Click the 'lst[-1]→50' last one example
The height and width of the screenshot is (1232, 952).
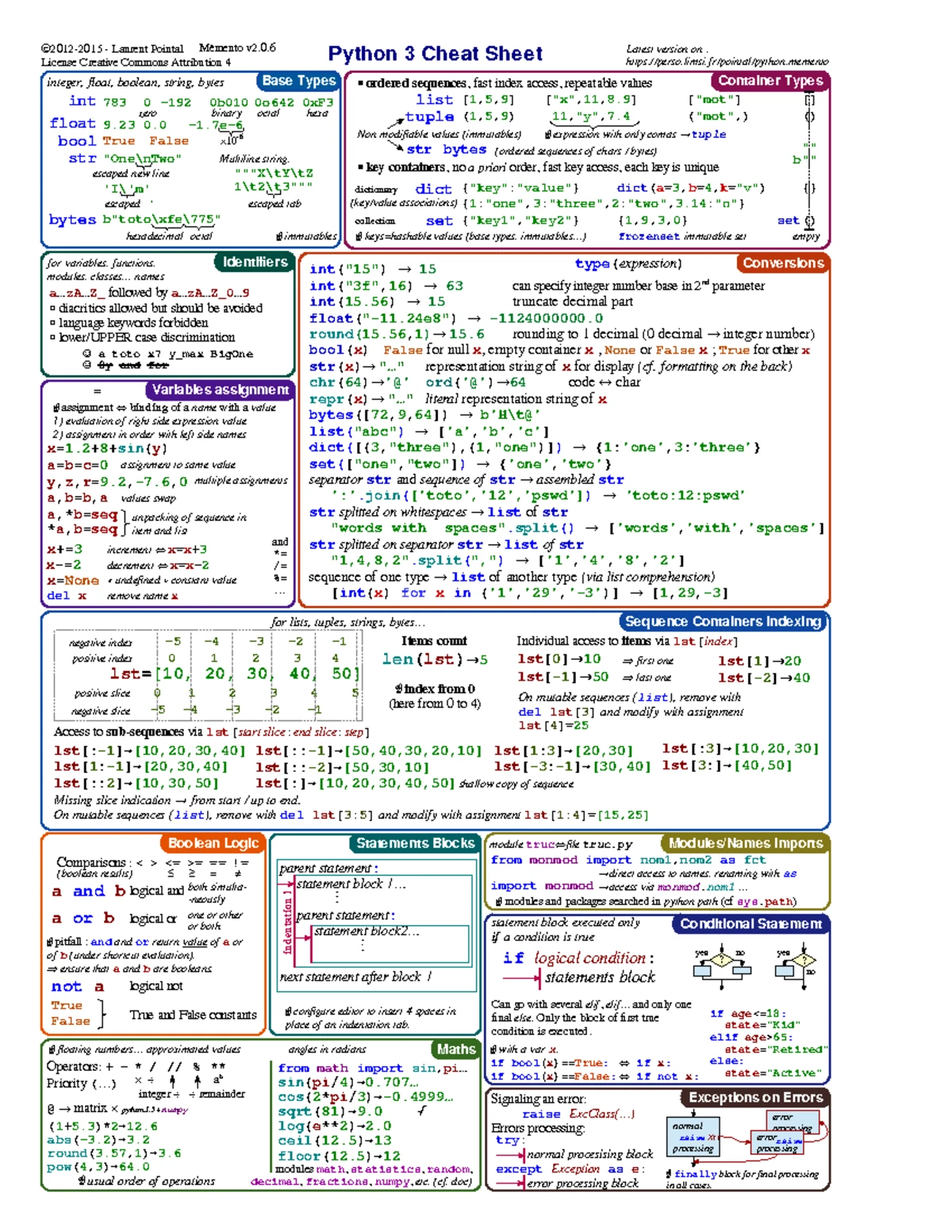(x=562, y=677)
